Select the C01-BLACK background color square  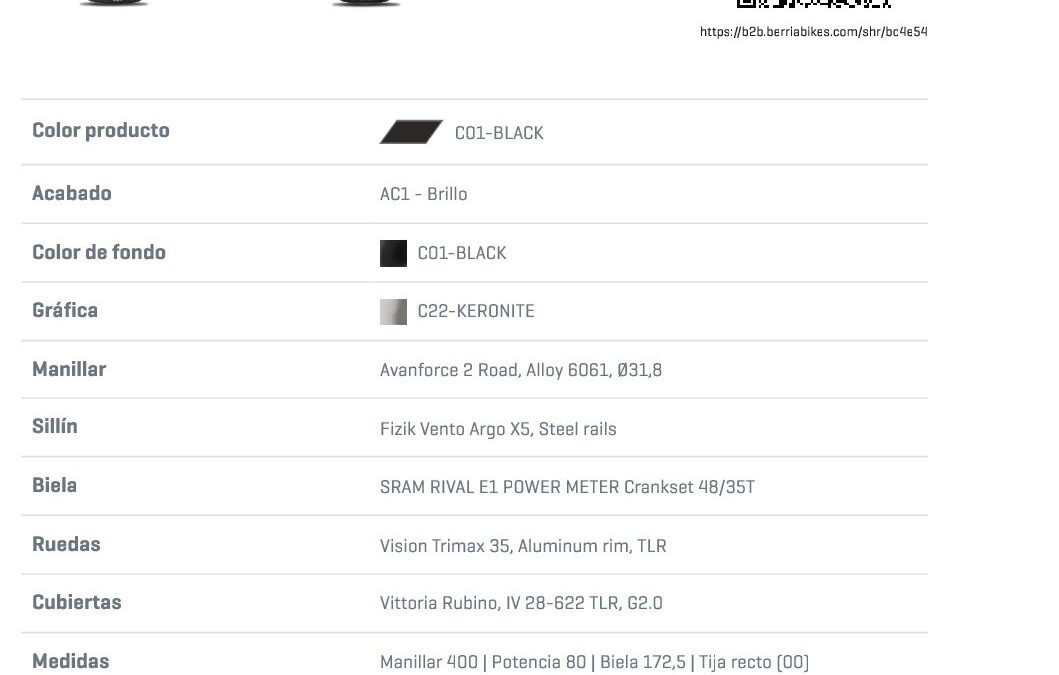393,253
